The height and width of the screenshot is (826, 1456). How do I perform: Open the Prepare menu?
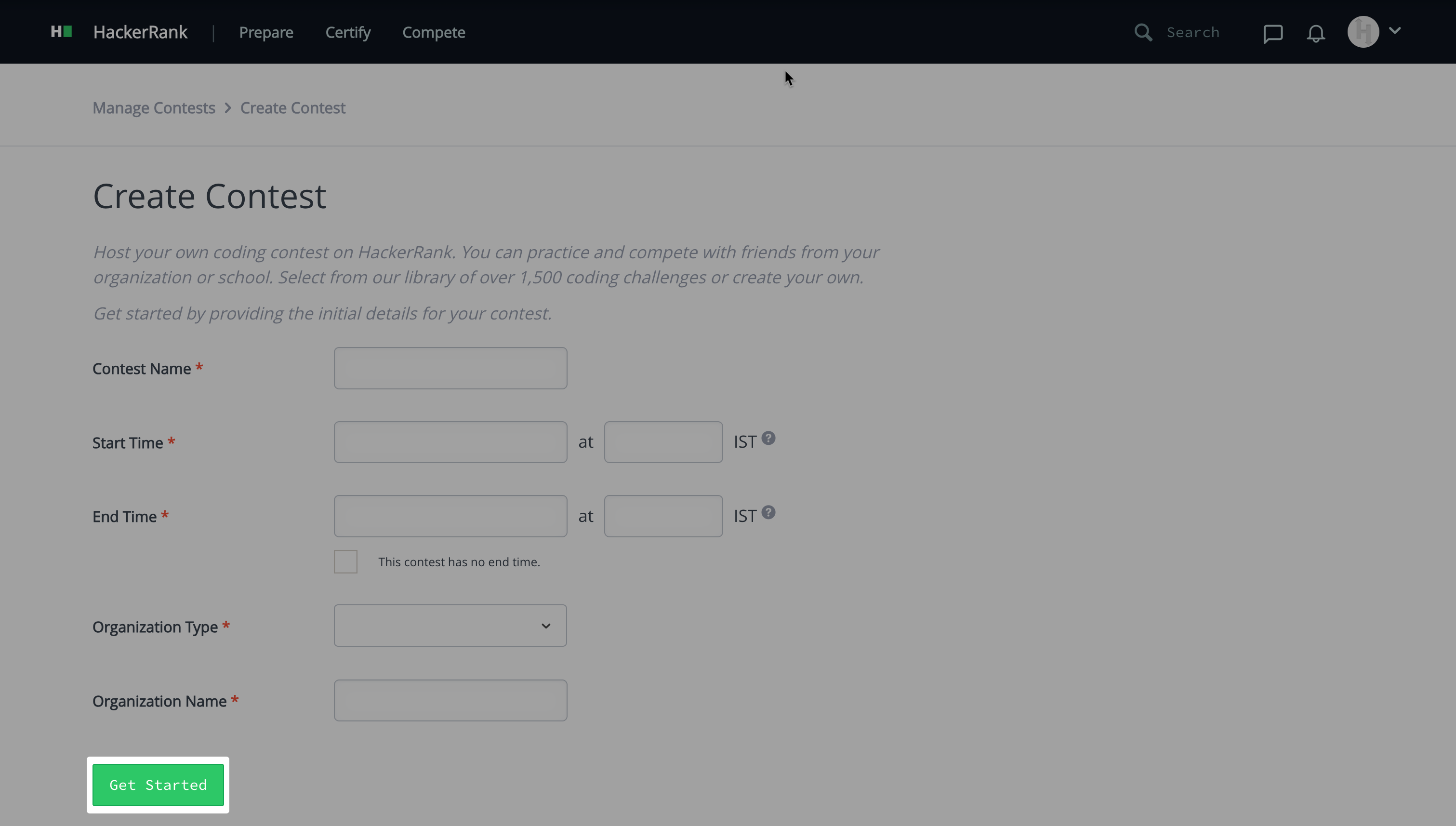tap(266, 32)
